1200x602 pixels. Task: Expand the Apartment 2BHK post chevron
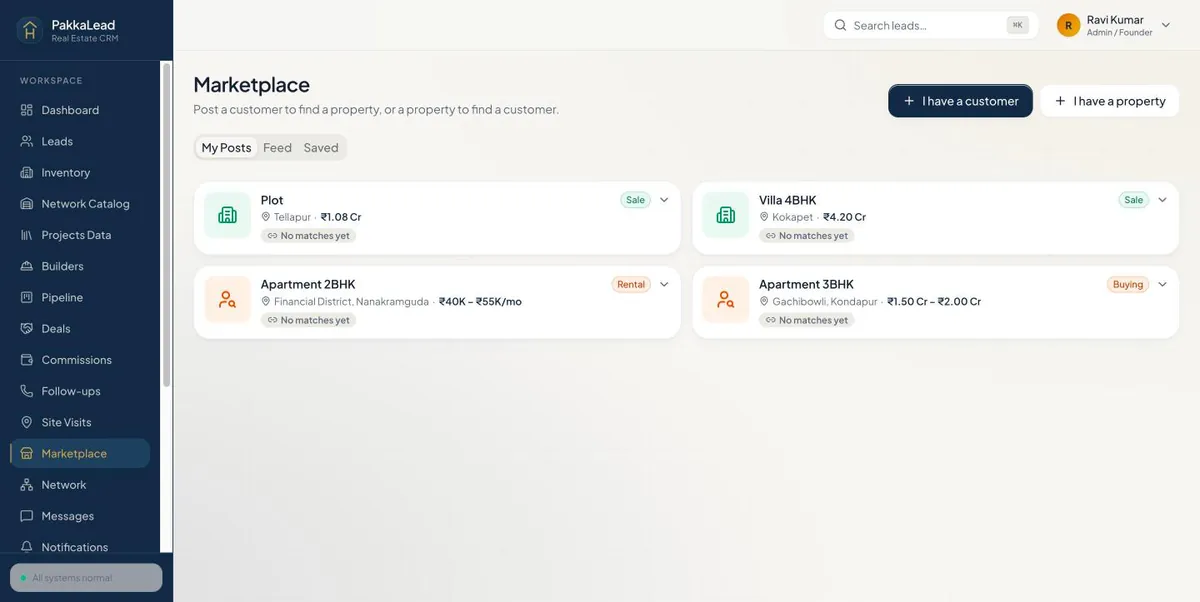(664, 284)
